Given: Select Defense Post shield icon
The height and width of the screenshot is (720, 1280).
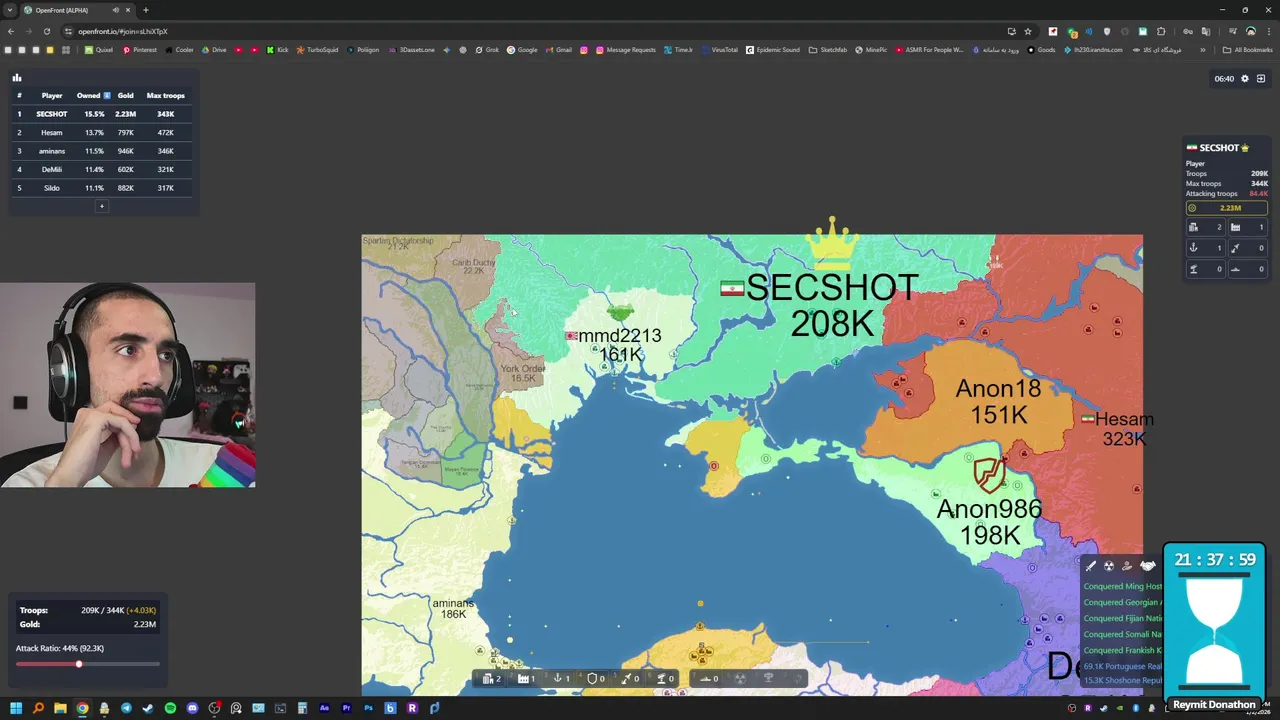Looking at the screenshot, I should [594, 679].
